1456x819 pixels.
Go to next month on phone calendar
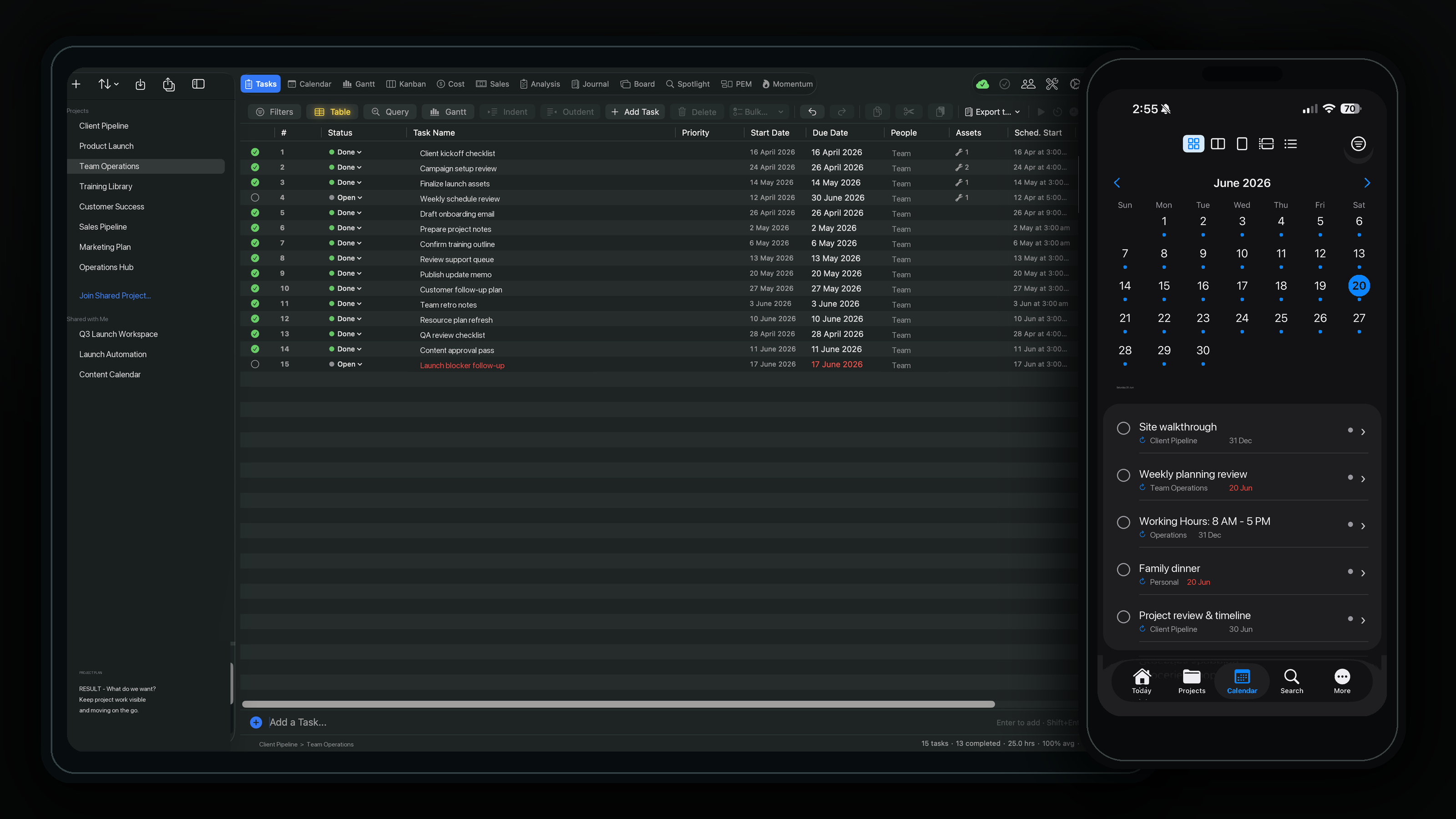(x=1367, y=182)
